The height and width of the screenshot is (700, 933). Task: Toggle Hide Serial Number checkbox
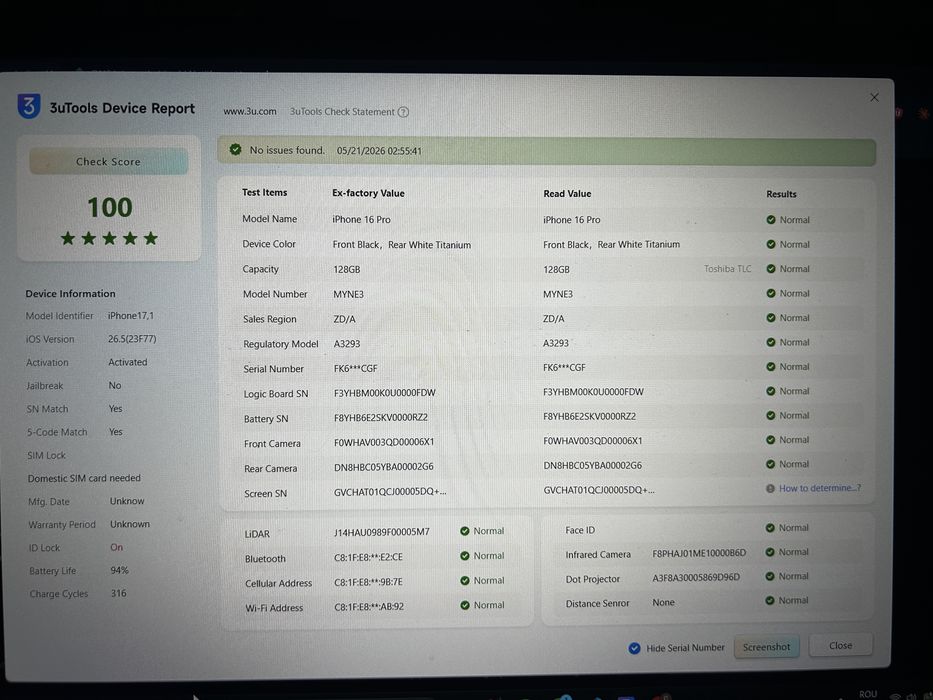[x=634, y=648]
